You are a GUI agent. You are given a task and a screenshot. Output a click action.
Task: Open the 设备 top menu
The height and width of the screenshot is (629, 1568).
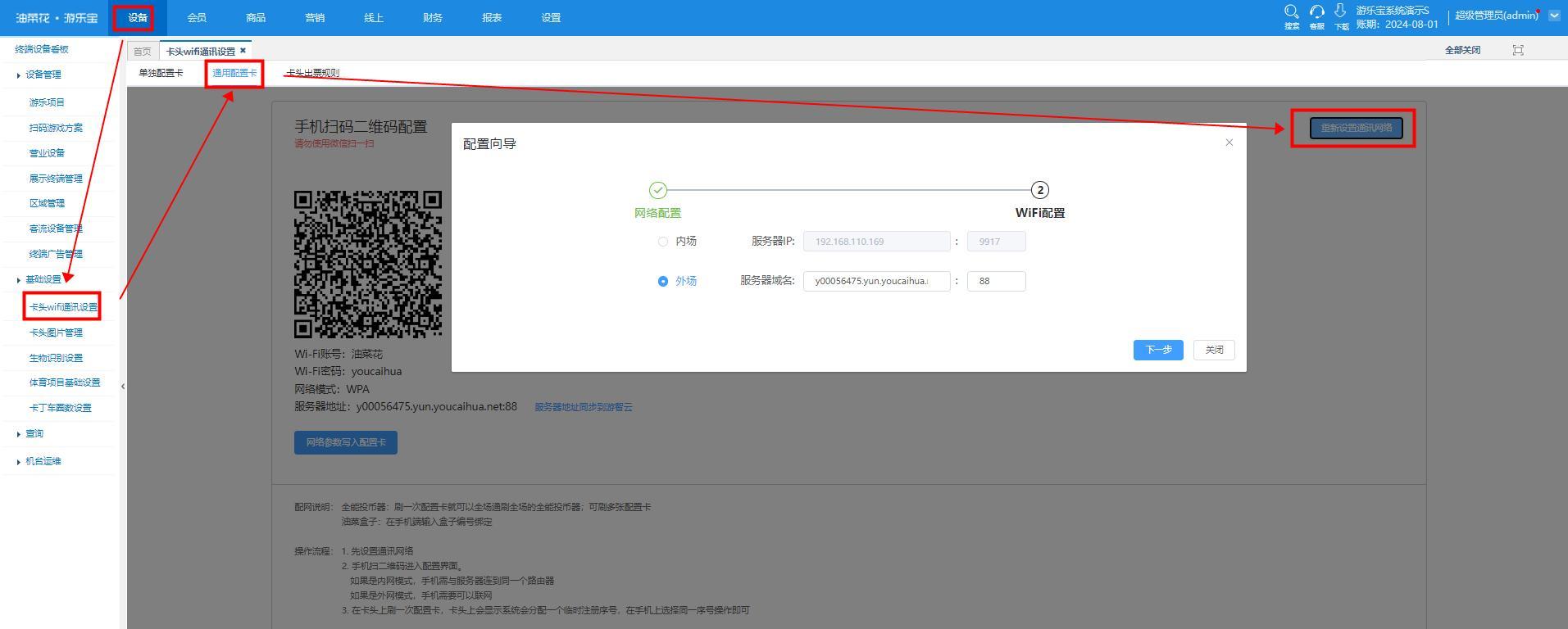[138, 18]
